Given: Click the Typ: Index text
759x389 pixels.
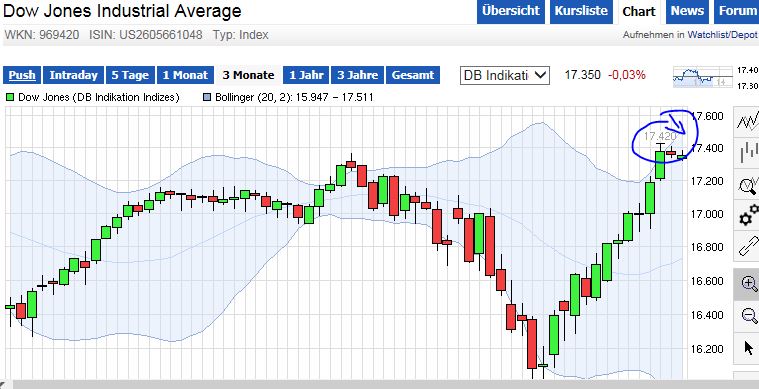Looking at the screenshot, I should [241, 35].
